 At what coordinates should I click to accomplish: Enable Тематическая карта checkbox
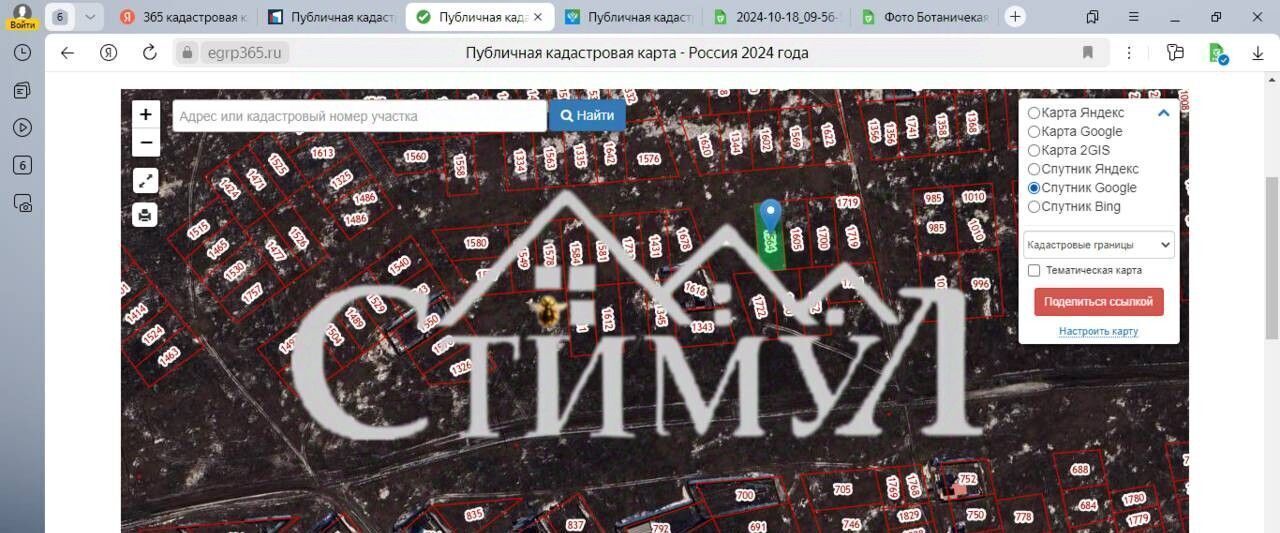pos(1034,270)
